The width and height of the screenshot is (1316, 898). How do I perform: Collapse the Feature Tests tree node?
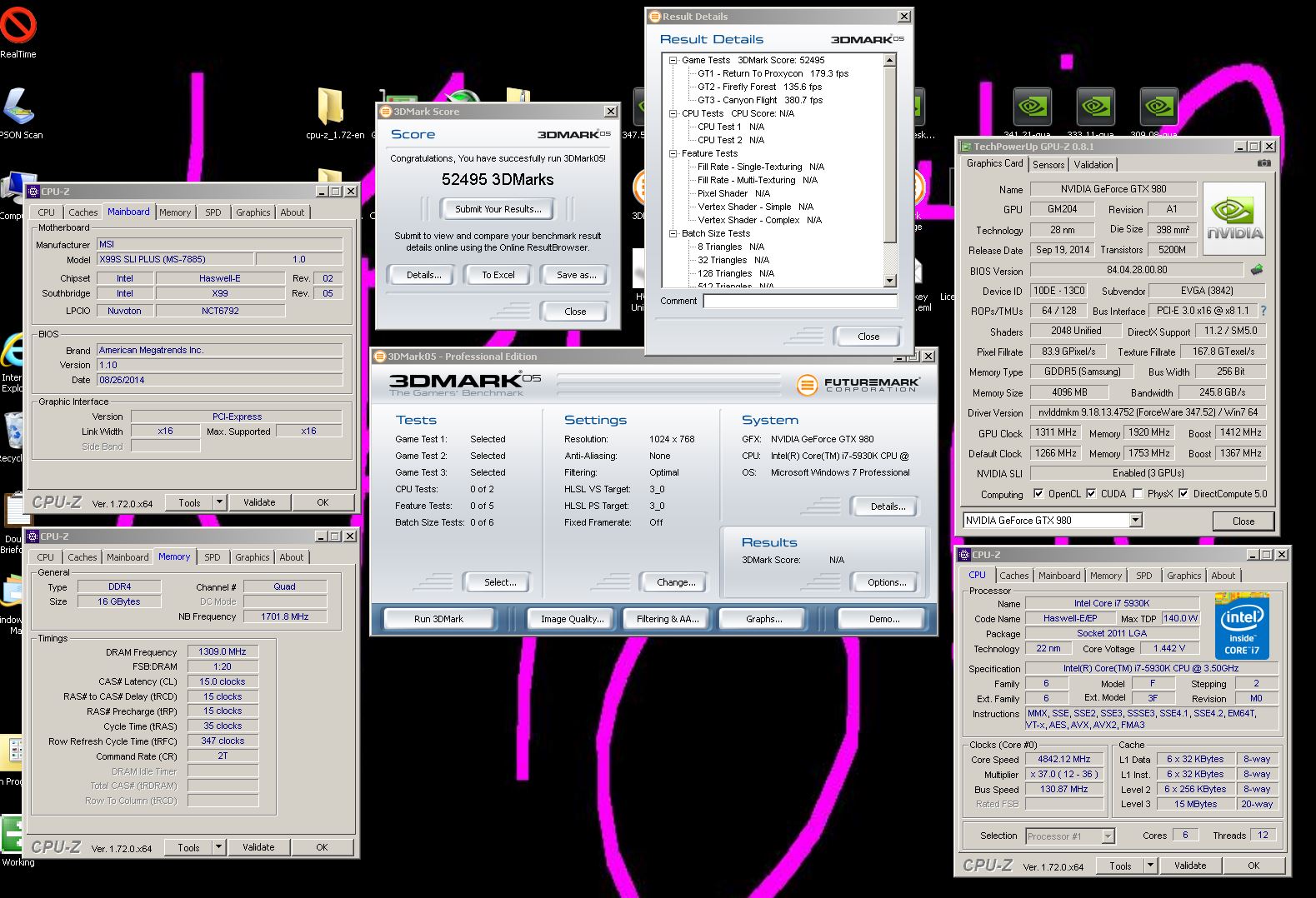673,153
